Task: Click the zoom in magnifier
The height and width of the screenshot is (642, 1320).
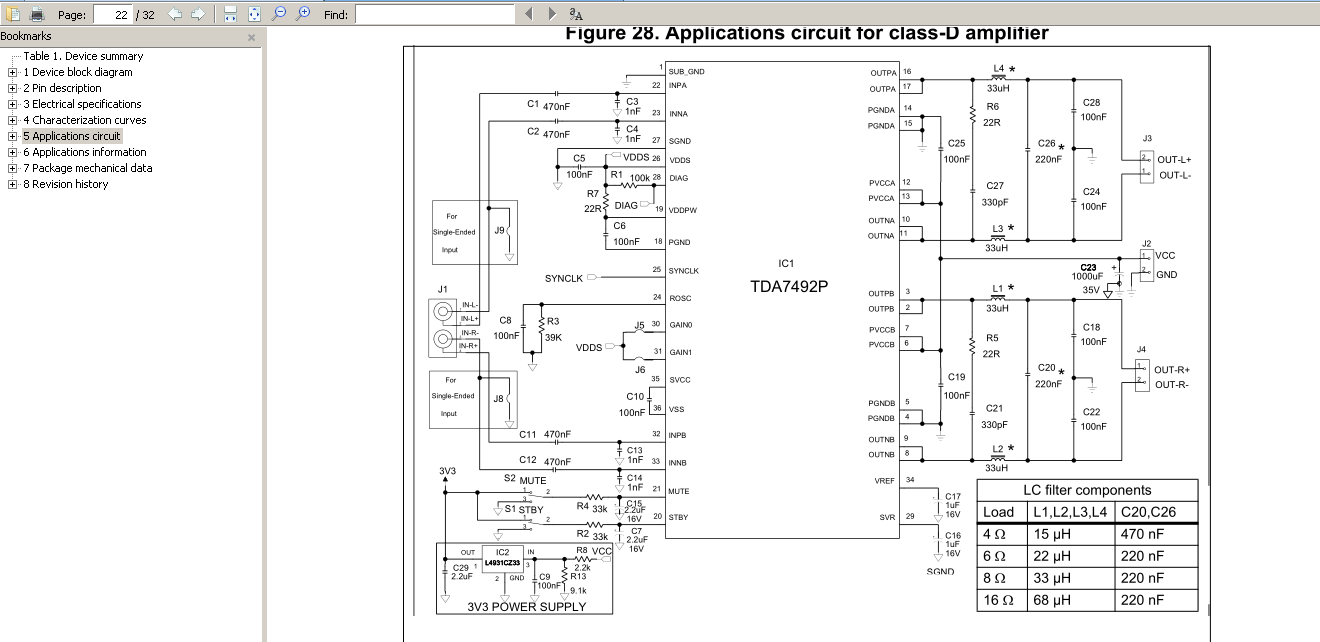Action: 303,14
